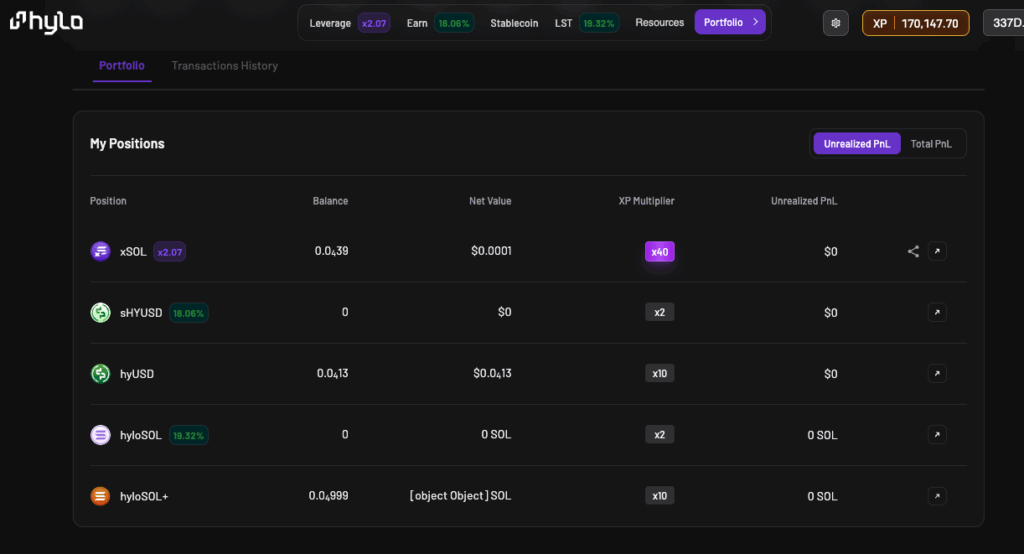The image size is (1024, 554).
Task: Click 19.32% badge next to hyloSOL
Action: (x=189, y=435)
